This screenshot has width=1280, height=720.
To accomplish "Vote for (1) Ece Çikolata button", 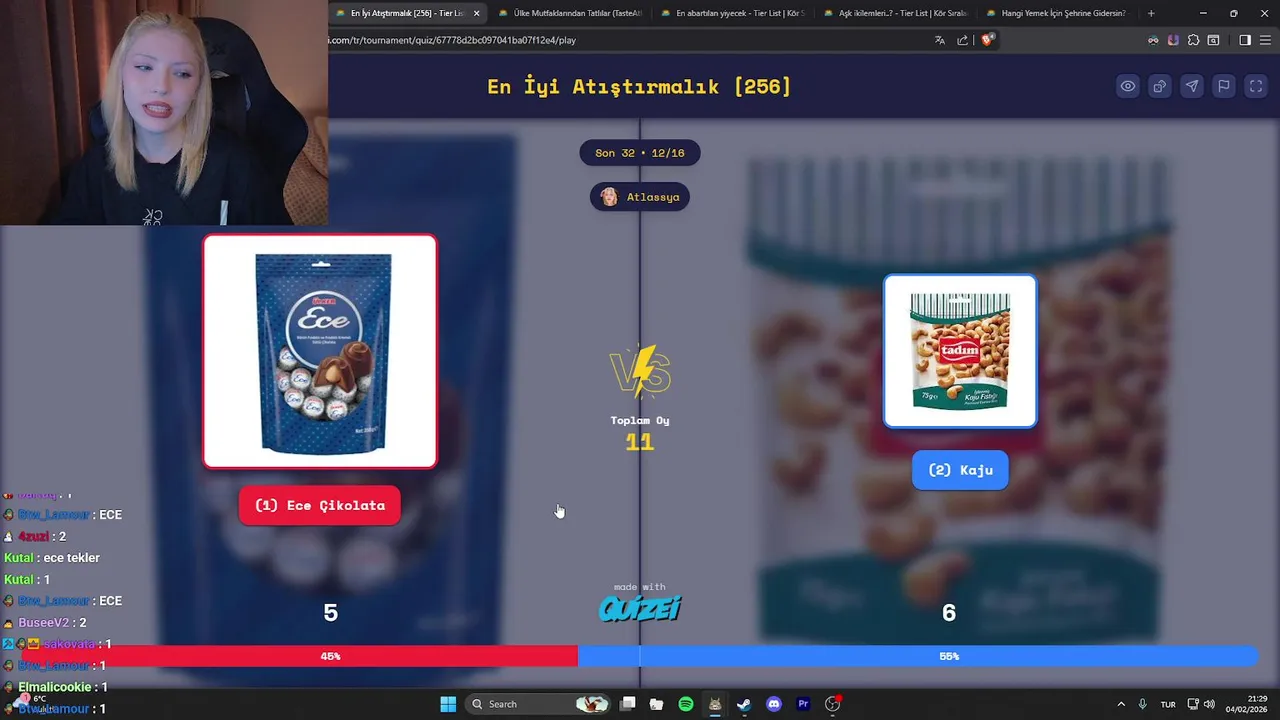I will coord(320,505).
